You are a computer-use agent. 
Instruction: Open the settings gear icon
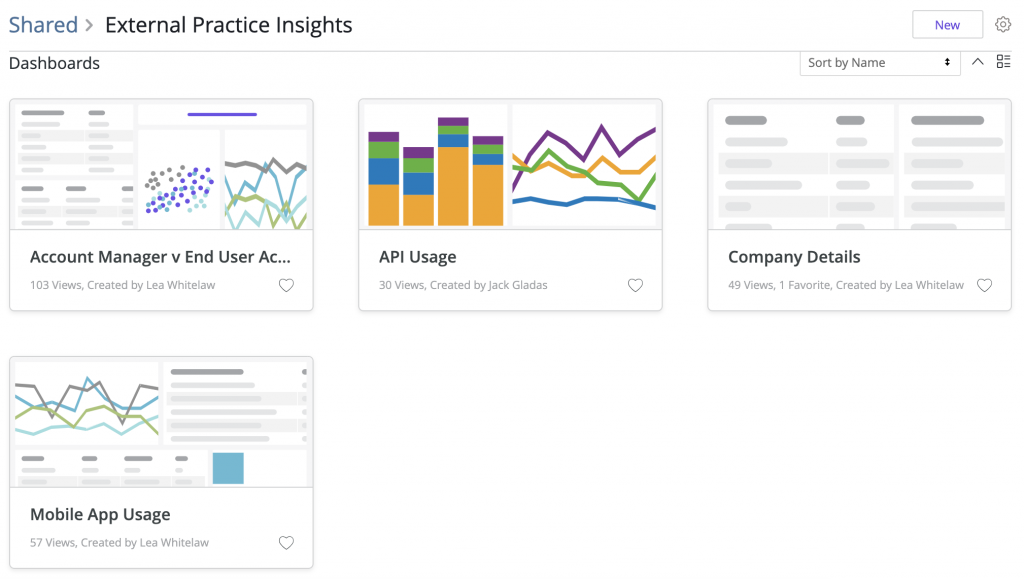click(x=1002, y=25)
